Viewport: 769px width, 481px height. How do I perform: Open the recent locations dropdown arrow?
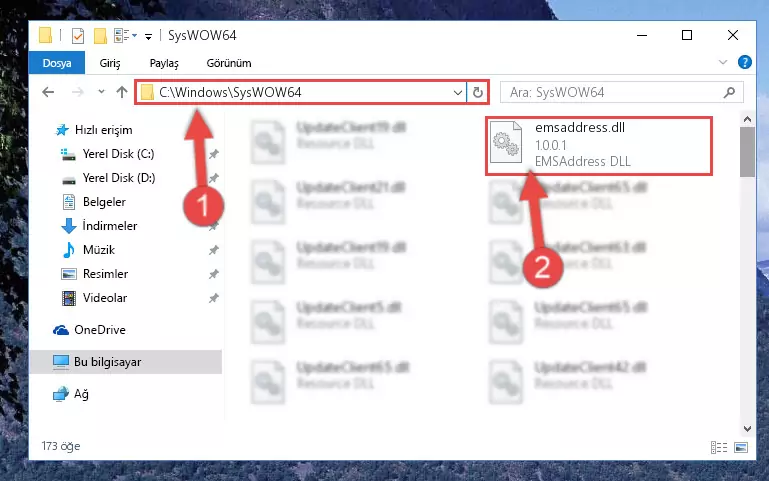pos(101,92)
